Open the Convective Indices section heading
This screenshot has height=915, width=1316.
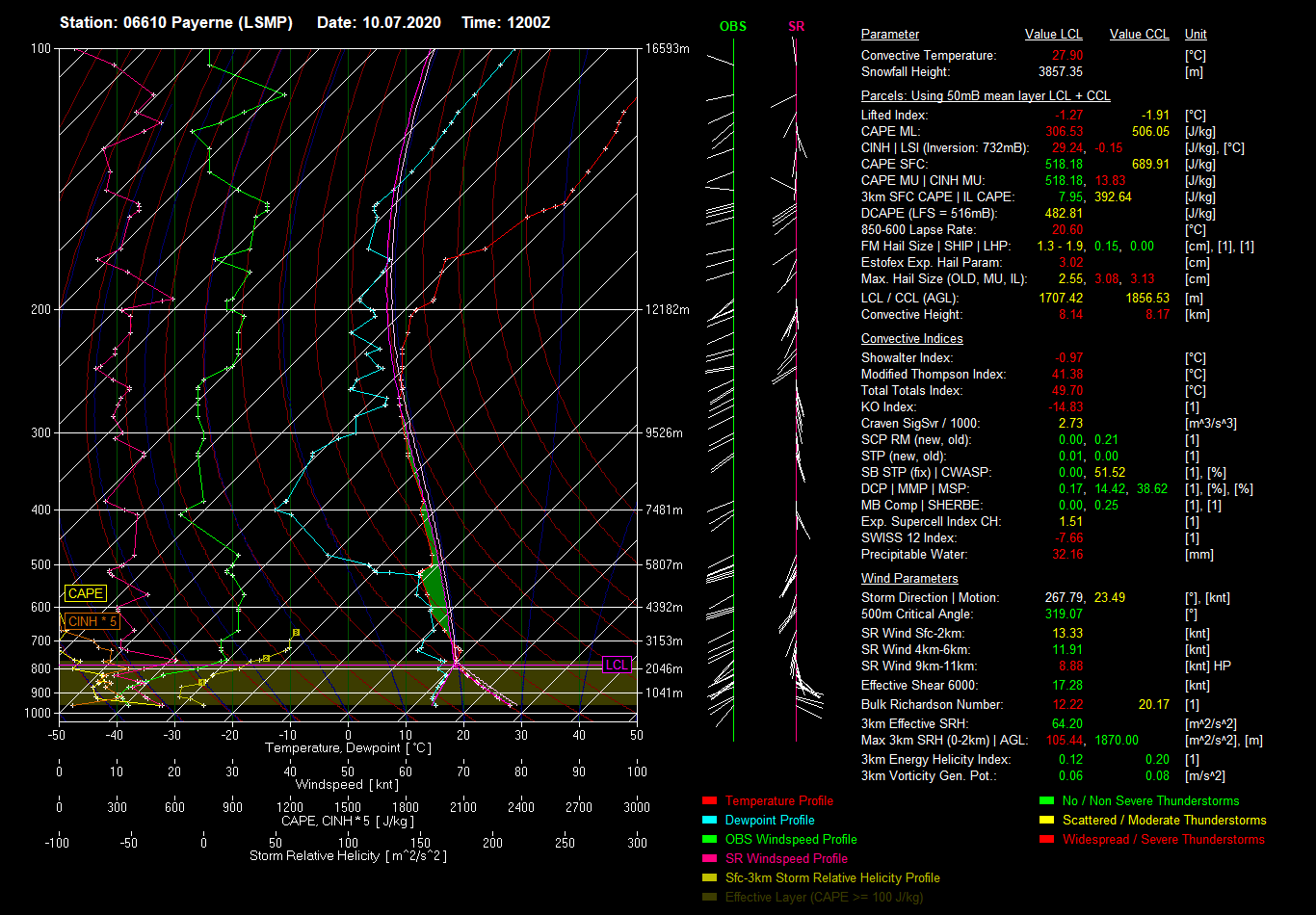pos(911,339)
